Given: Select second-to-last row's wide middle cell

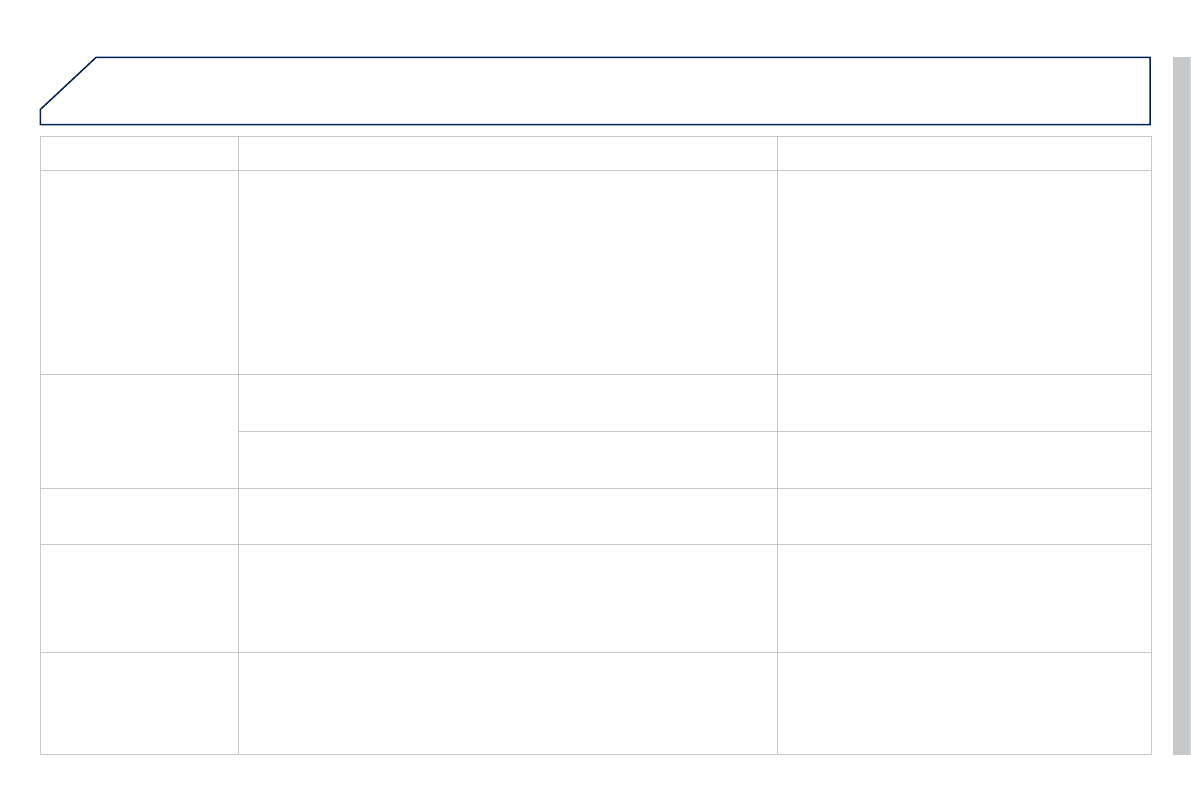Looking at the screenshot, I should (507, 598).
